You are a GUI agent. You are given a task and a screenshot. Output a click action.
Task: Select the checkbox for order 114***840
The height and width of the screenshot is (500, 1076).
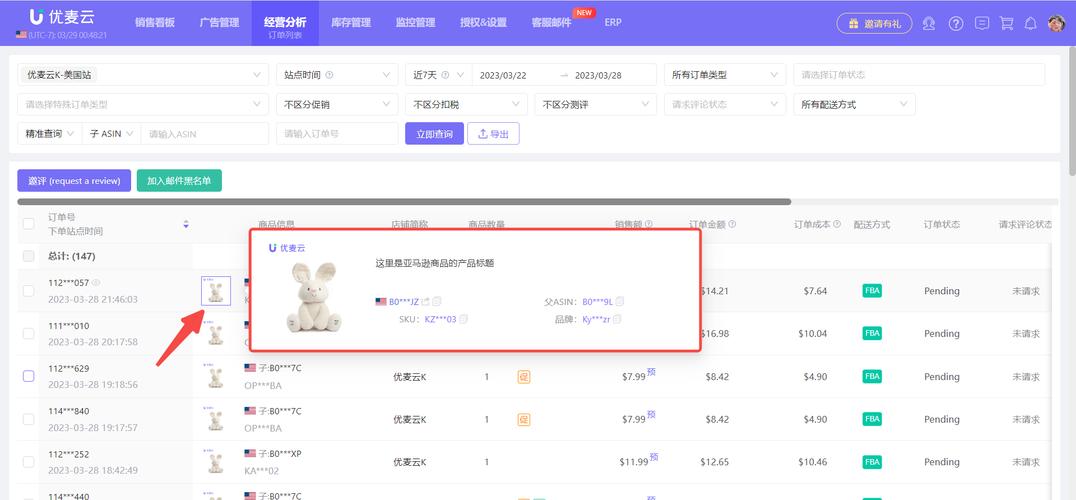coord(29,419)
